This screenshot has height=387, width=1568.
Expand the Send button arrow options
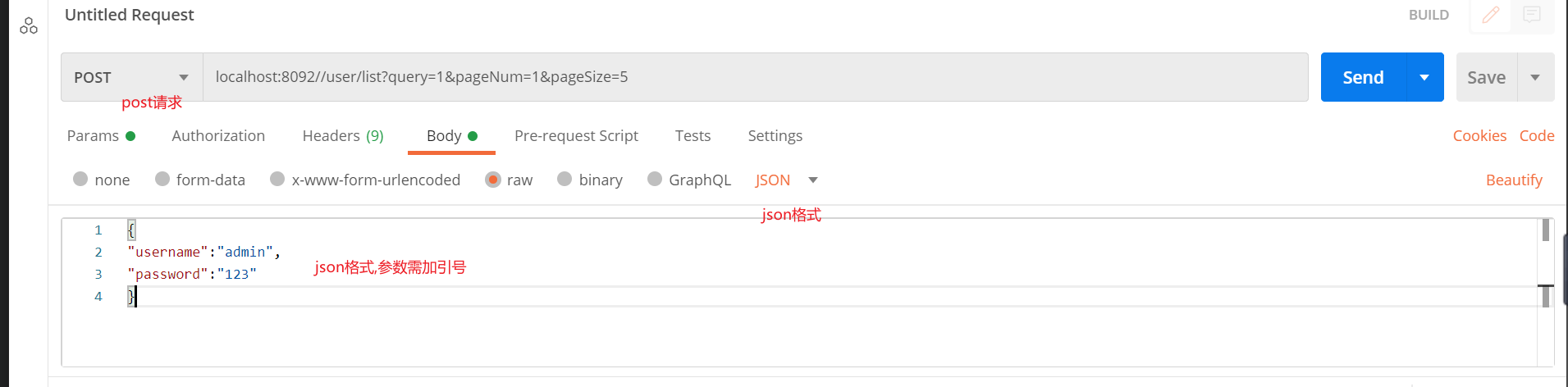point(1424,77)
